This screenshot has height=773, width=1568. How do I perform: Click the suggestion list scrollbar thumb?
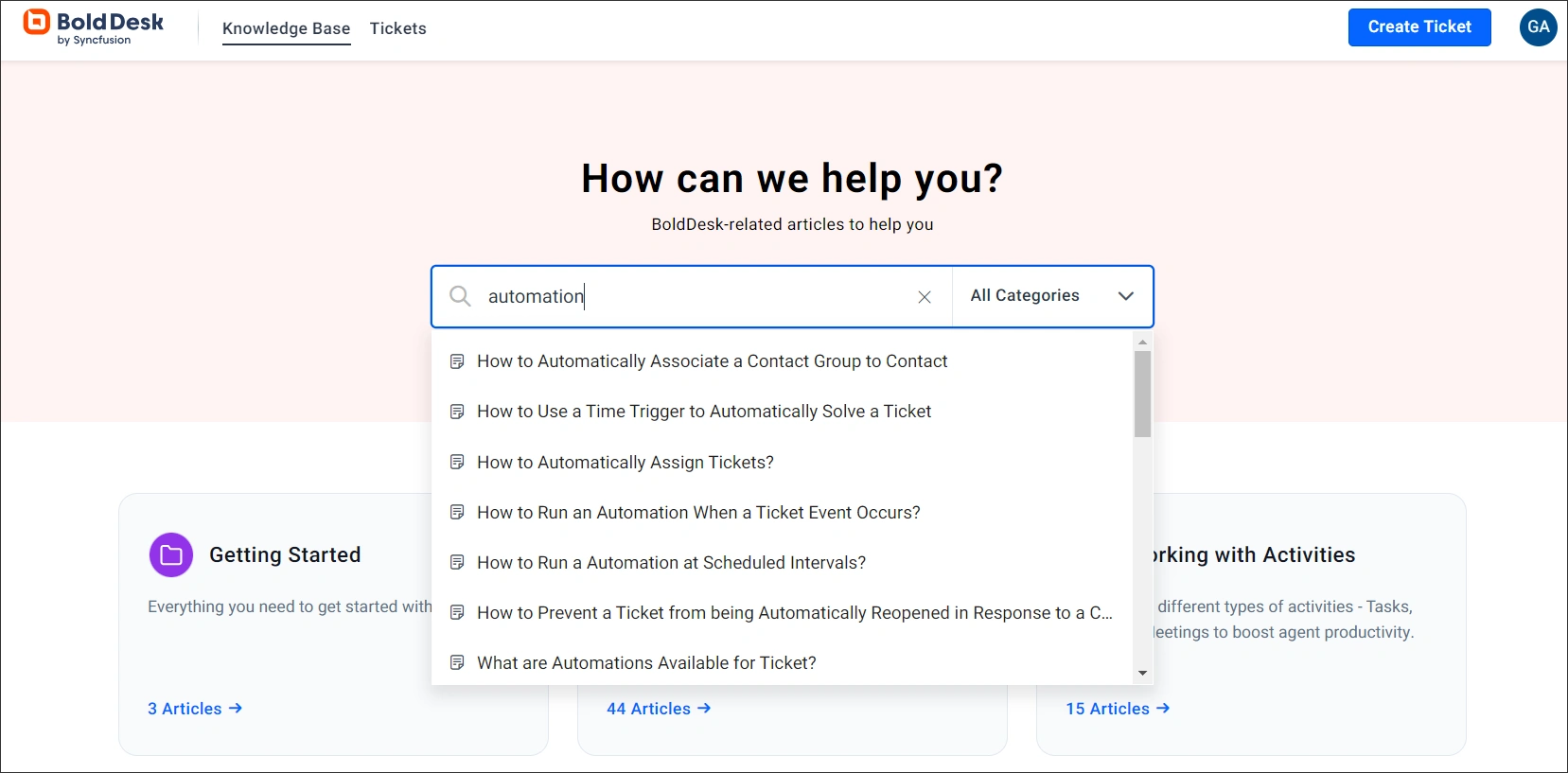pyautogui.click(x=1142, y=394)
